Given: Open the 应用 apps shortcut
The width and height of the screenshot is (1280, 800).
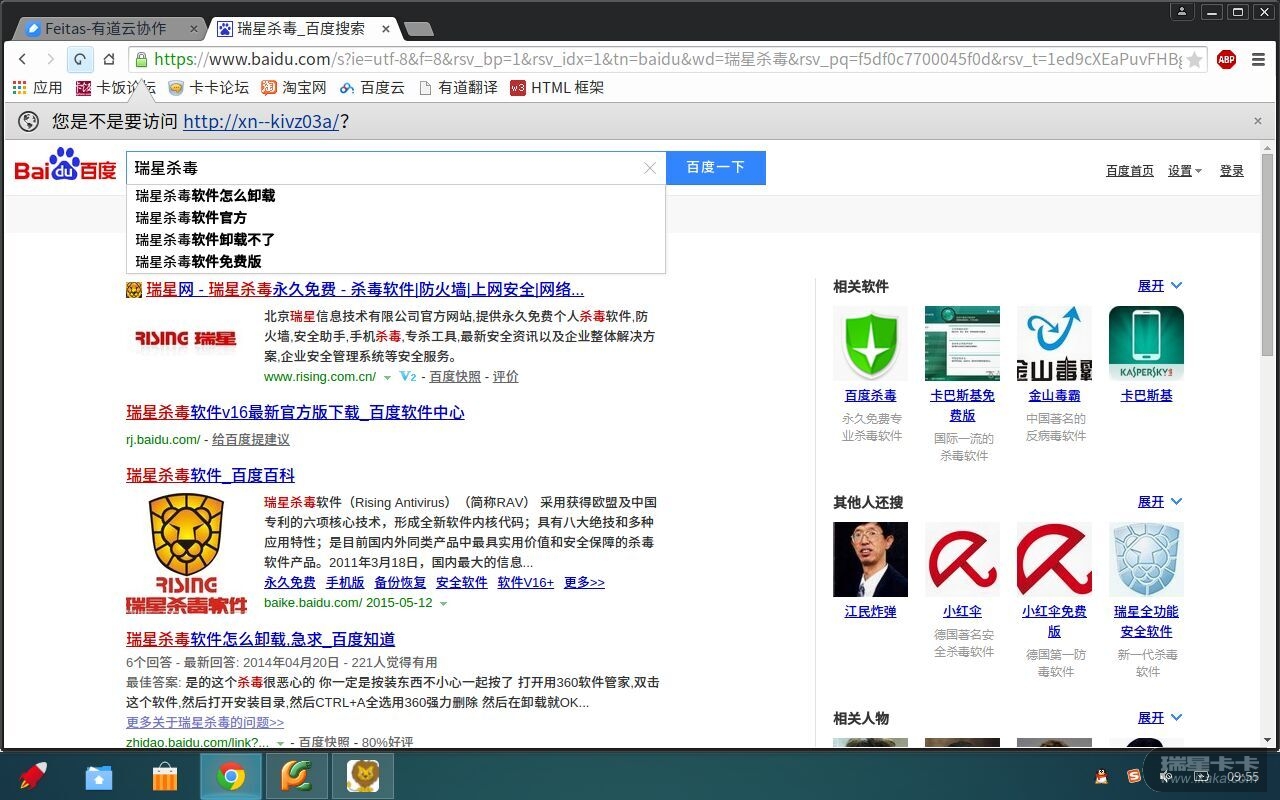Looking at the screenshot, I should [37, 88].
